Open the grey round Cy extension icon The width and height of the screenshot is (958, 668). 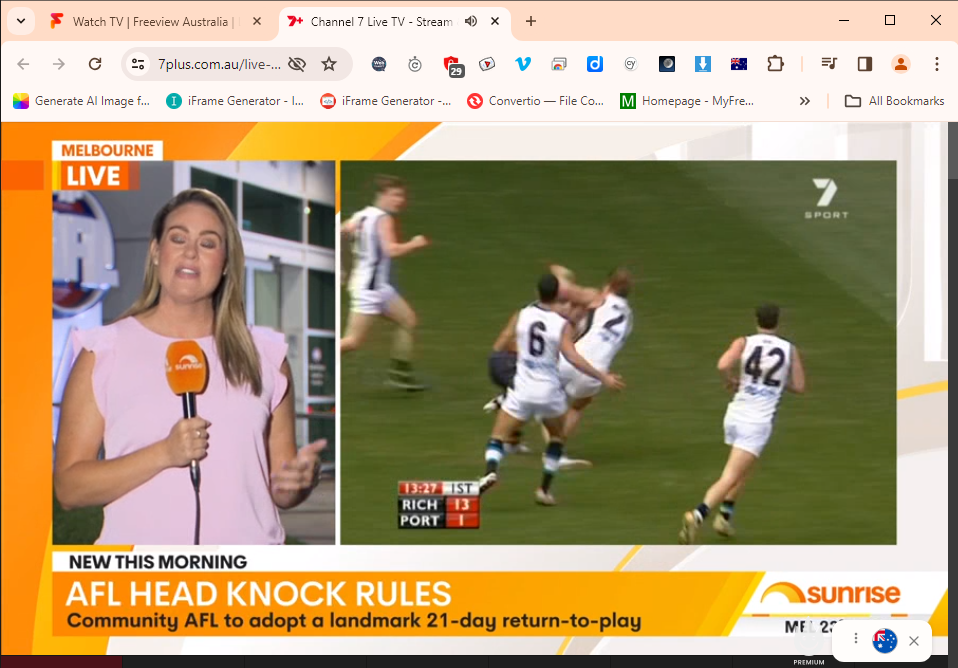point(631,64)
